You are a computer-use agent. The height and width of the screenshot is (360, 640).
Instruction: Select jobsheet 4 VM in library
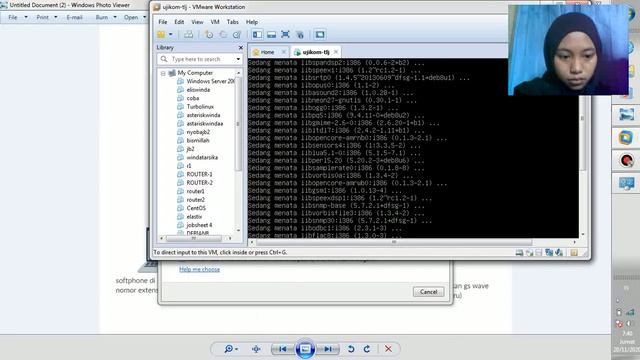click(199, 225)
